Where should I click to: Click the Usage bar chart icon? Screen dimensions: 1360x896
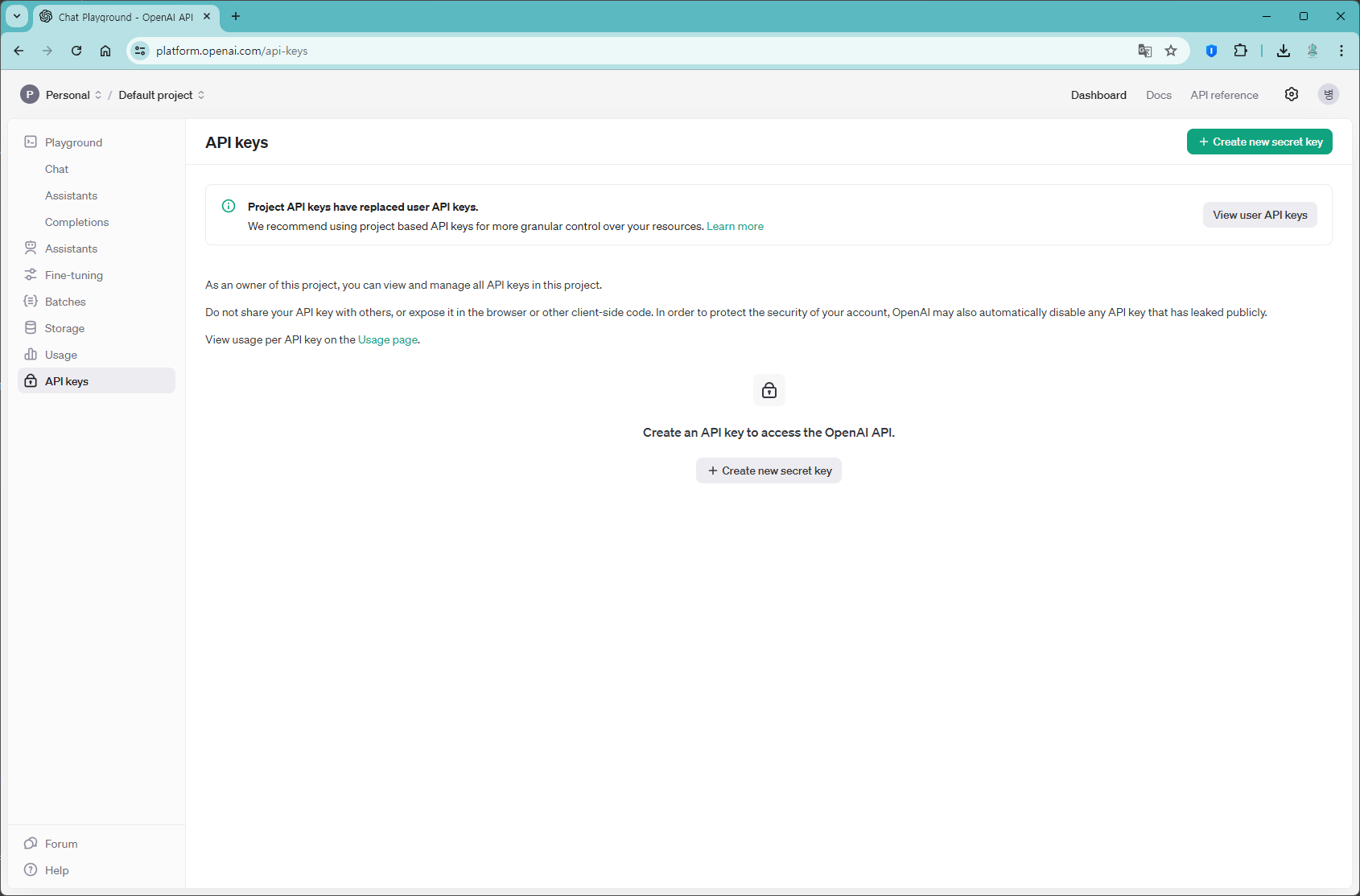point(31,354)
